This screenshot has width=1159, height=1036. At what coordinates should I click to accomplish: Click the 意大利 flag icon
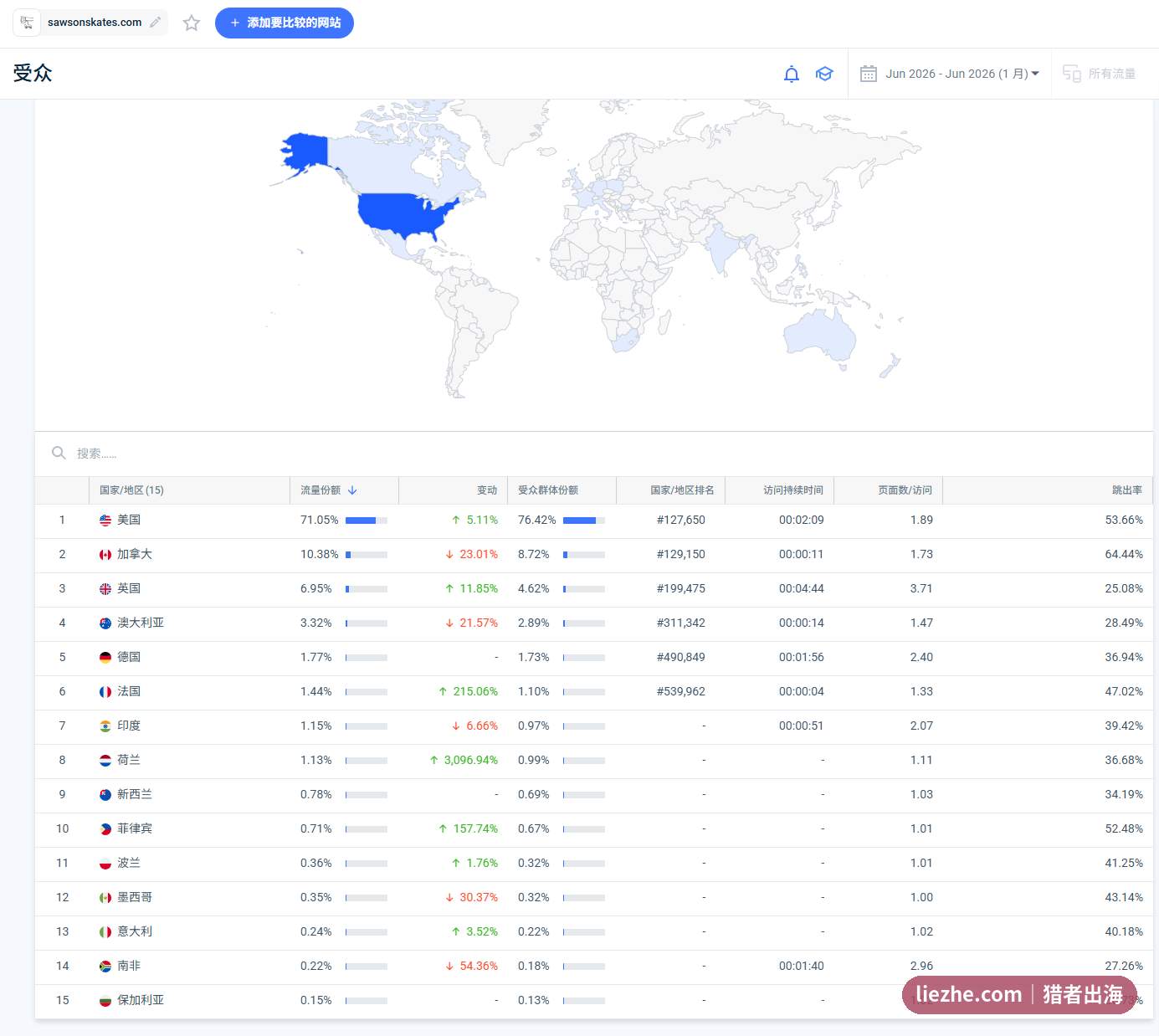pos(105,932)
